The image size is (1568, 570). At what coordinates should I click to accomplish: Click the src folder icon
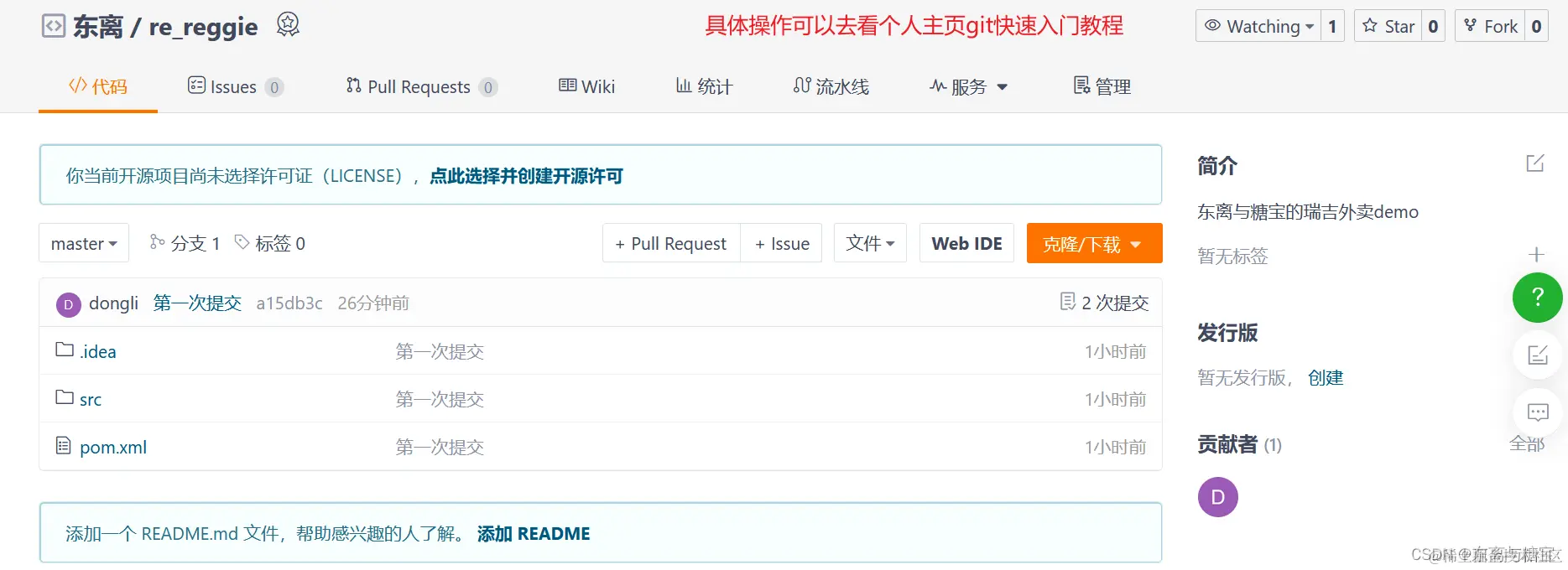(65, 397)
